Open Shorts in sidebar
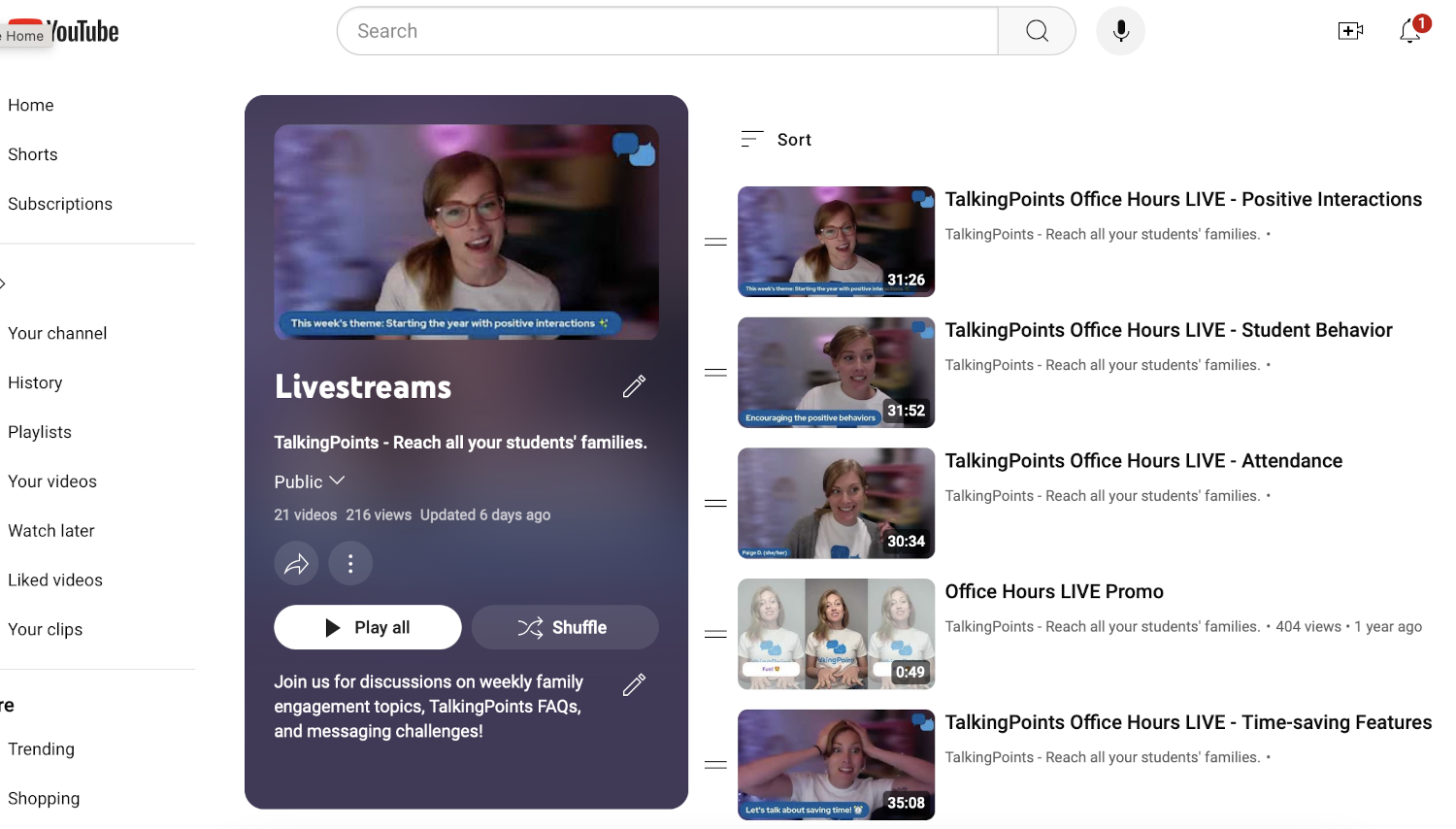This screenshot has width=1456, height=829. coord(33,154)
